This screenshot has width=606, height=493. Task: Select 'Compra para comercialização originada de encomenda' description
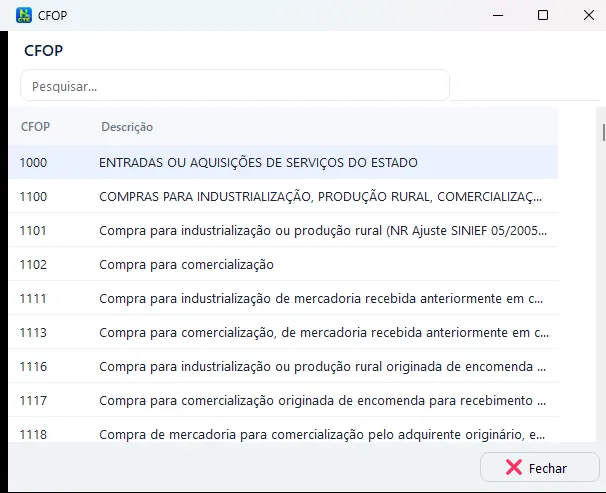pos(322,400)
